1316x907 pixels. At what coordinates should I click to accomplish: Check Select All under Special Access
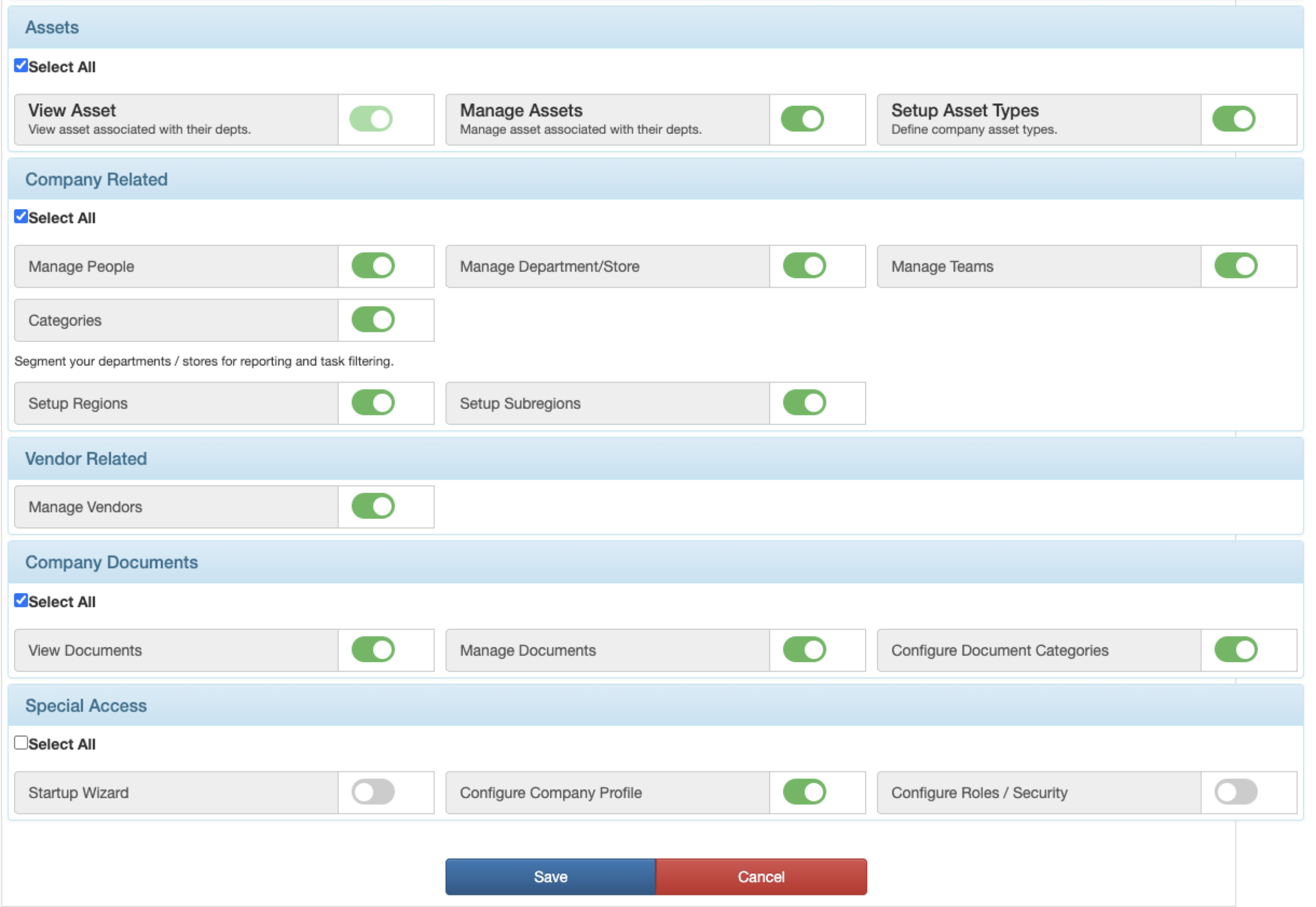click(x=21, y=743)
